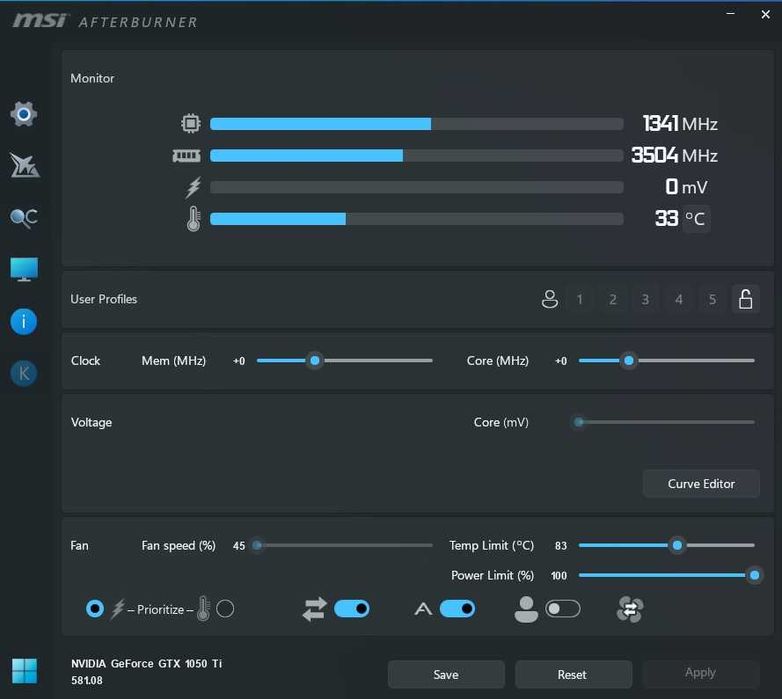Click the K icon in the sidebar
This screenshot has height=699, width=782.
point(23,373)
